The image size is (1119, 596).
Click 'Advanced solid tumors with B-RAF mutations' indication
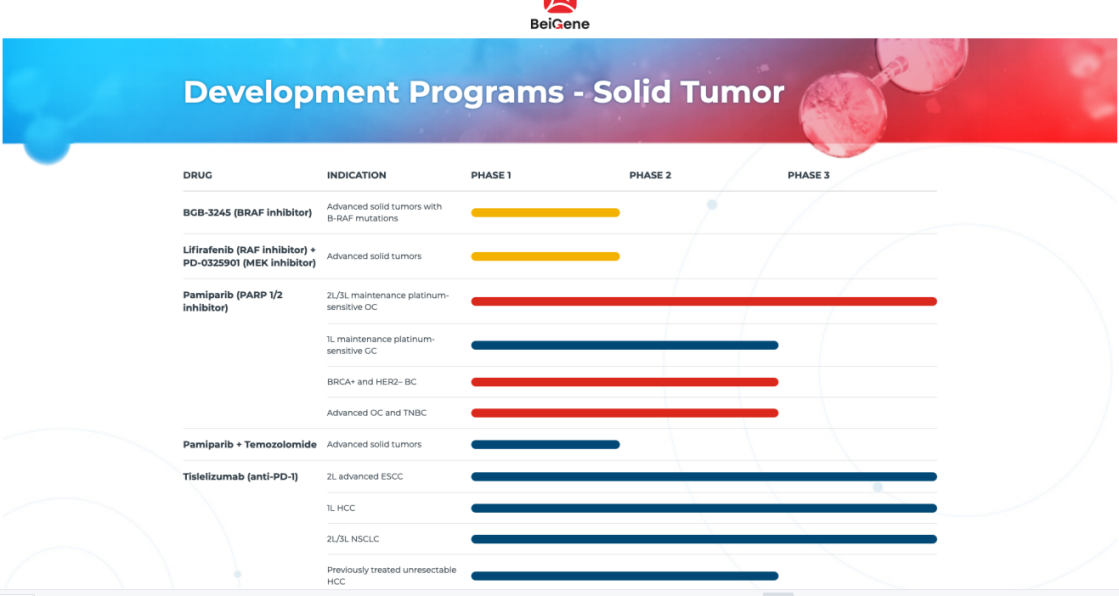pyautogui.click(x=385, y=213)
